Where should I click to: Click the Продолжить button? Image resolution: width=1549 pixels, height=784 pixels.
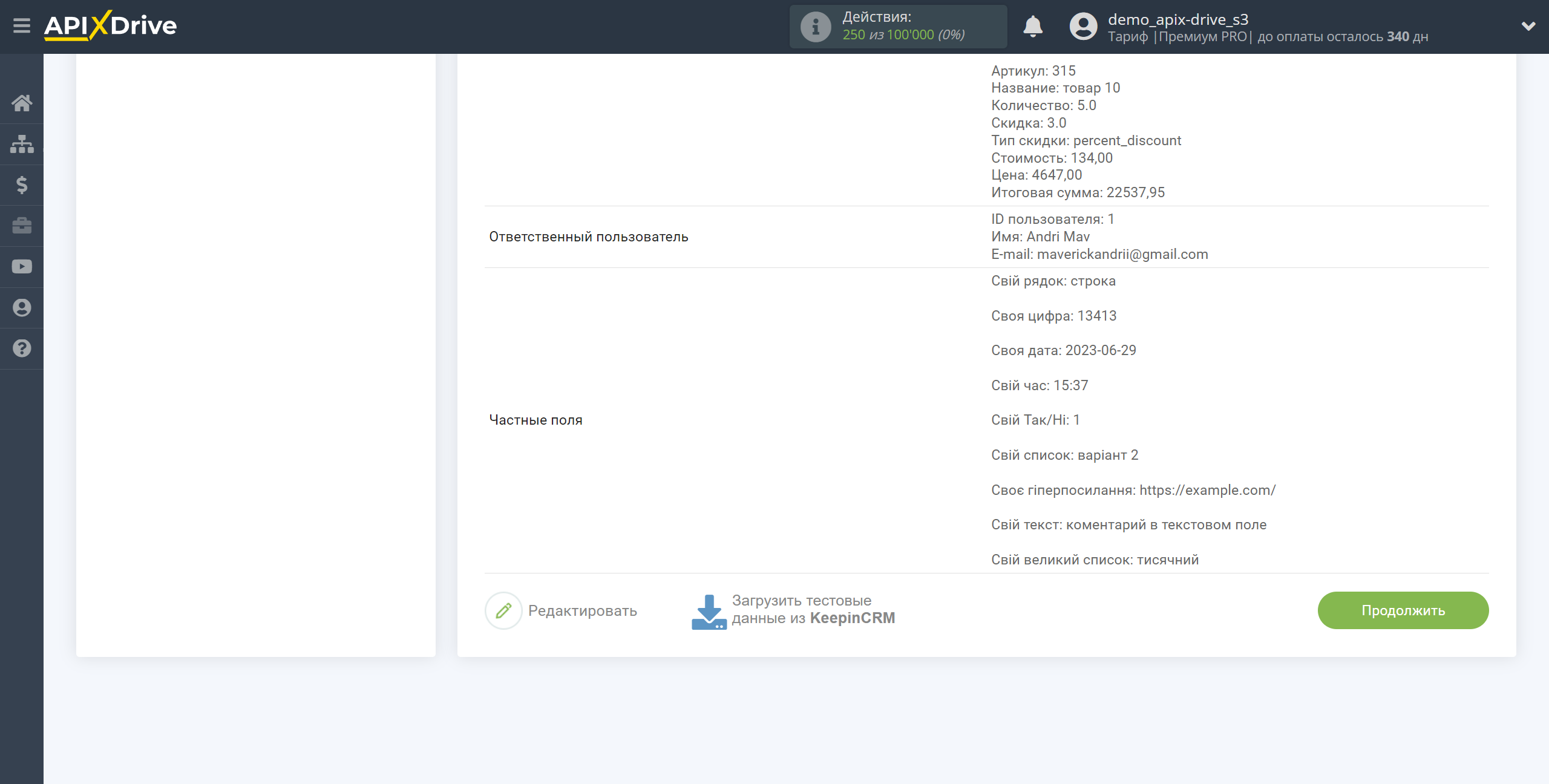pos(1403,610)
